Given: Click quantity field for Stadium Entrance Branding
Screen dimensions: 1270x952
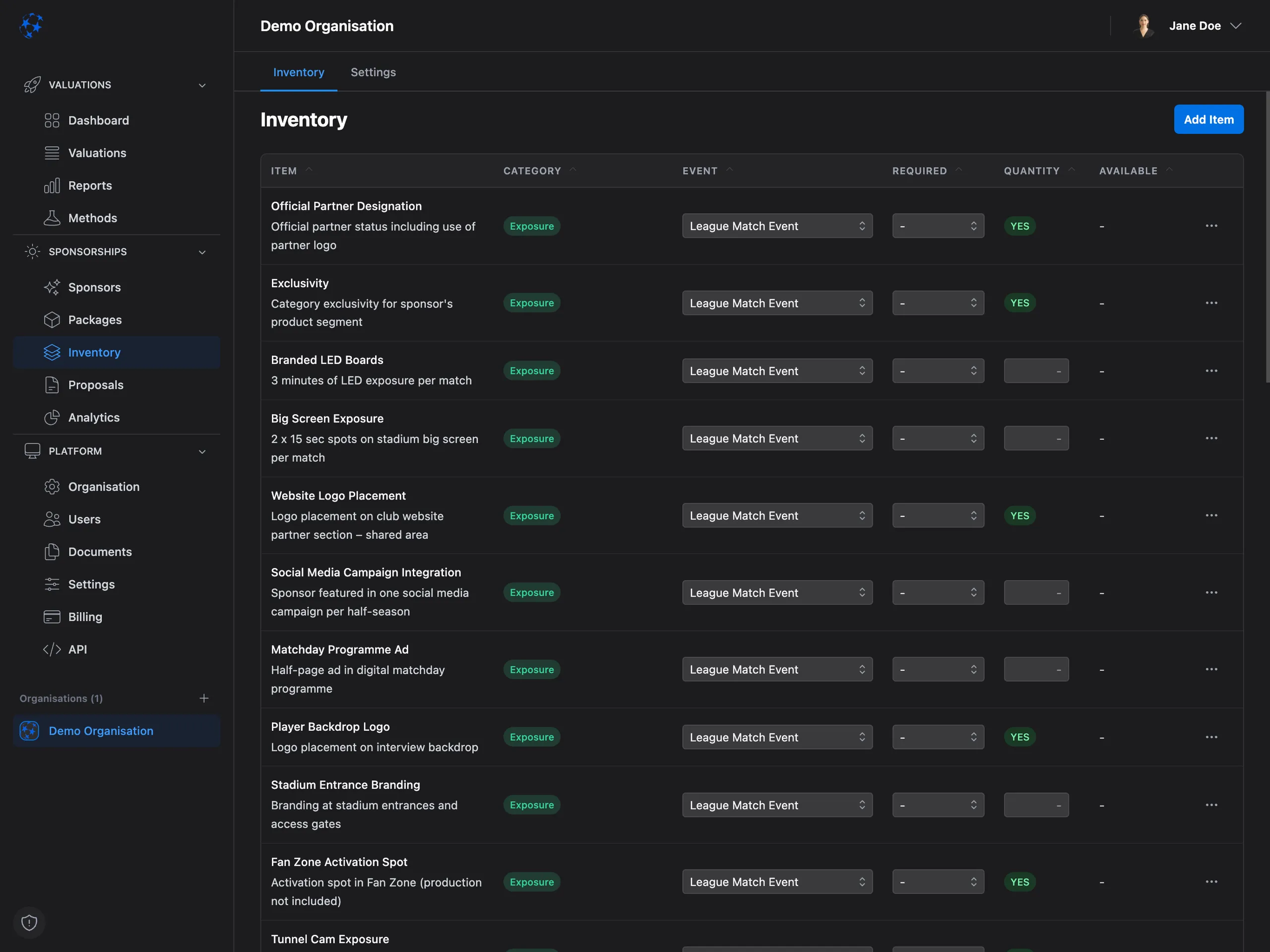Looking at the screenshot, I should [x=1036, y=805].
